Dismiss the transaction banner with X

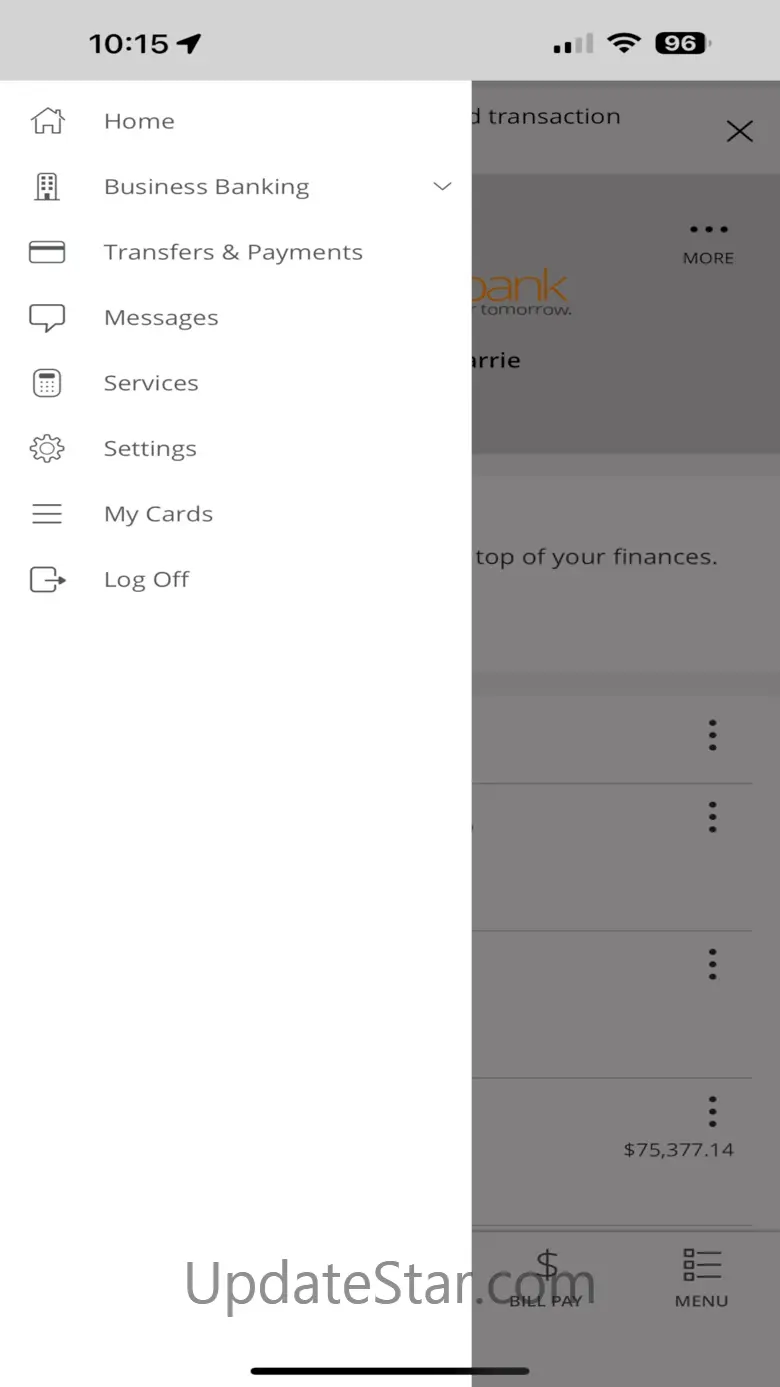739,131
